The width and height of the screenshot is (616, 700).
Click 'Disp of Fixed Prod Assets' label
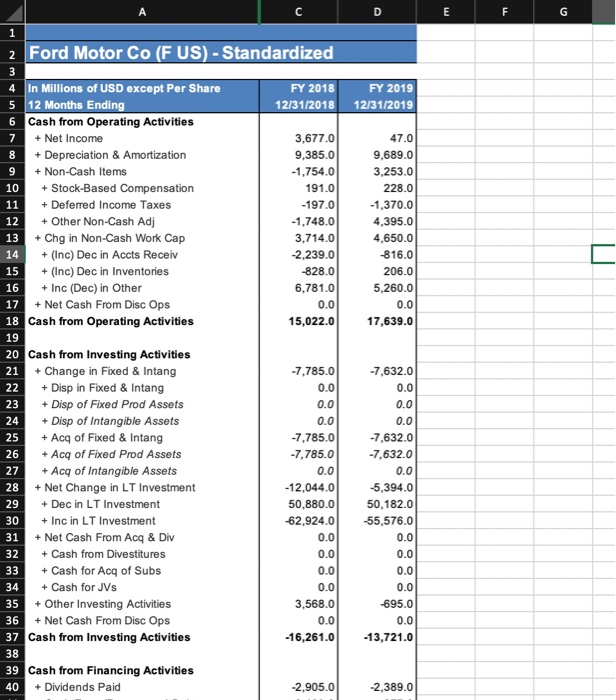(112, 404)
